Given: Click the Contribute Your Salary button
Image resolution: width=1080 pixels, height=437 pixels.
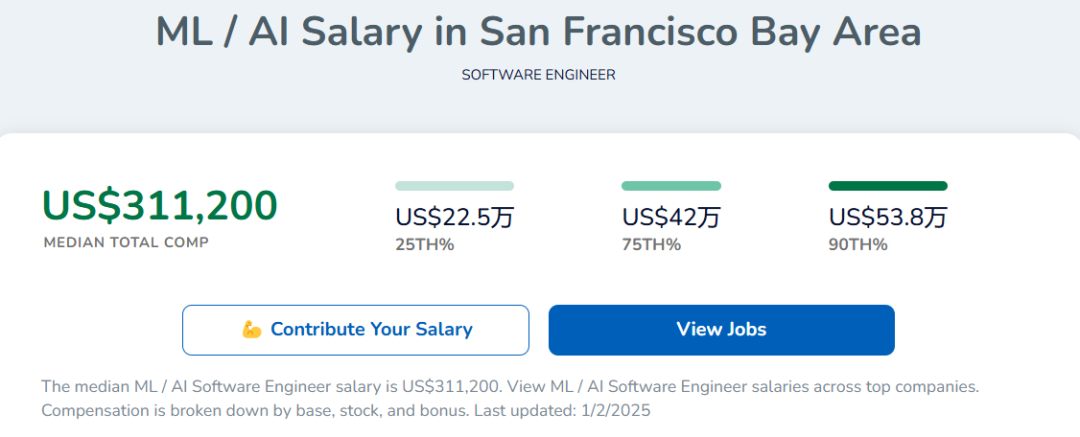Looking at the screenshot, I should pyautogui.click(x=355, y=330).
